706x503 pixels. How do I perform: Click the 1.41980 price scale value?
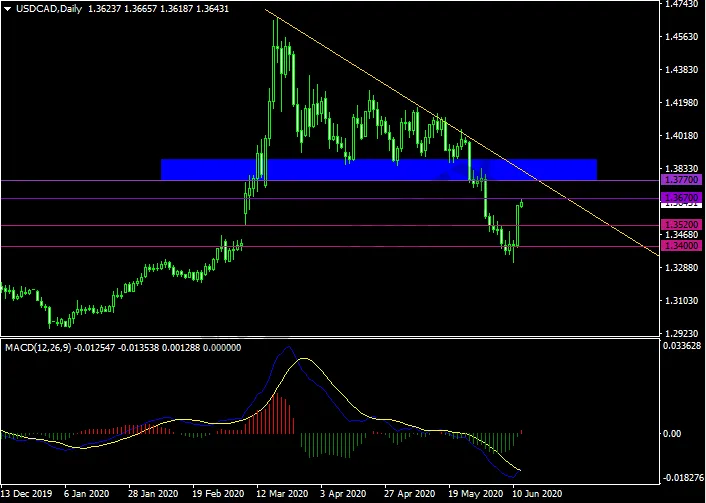(682, 103)
